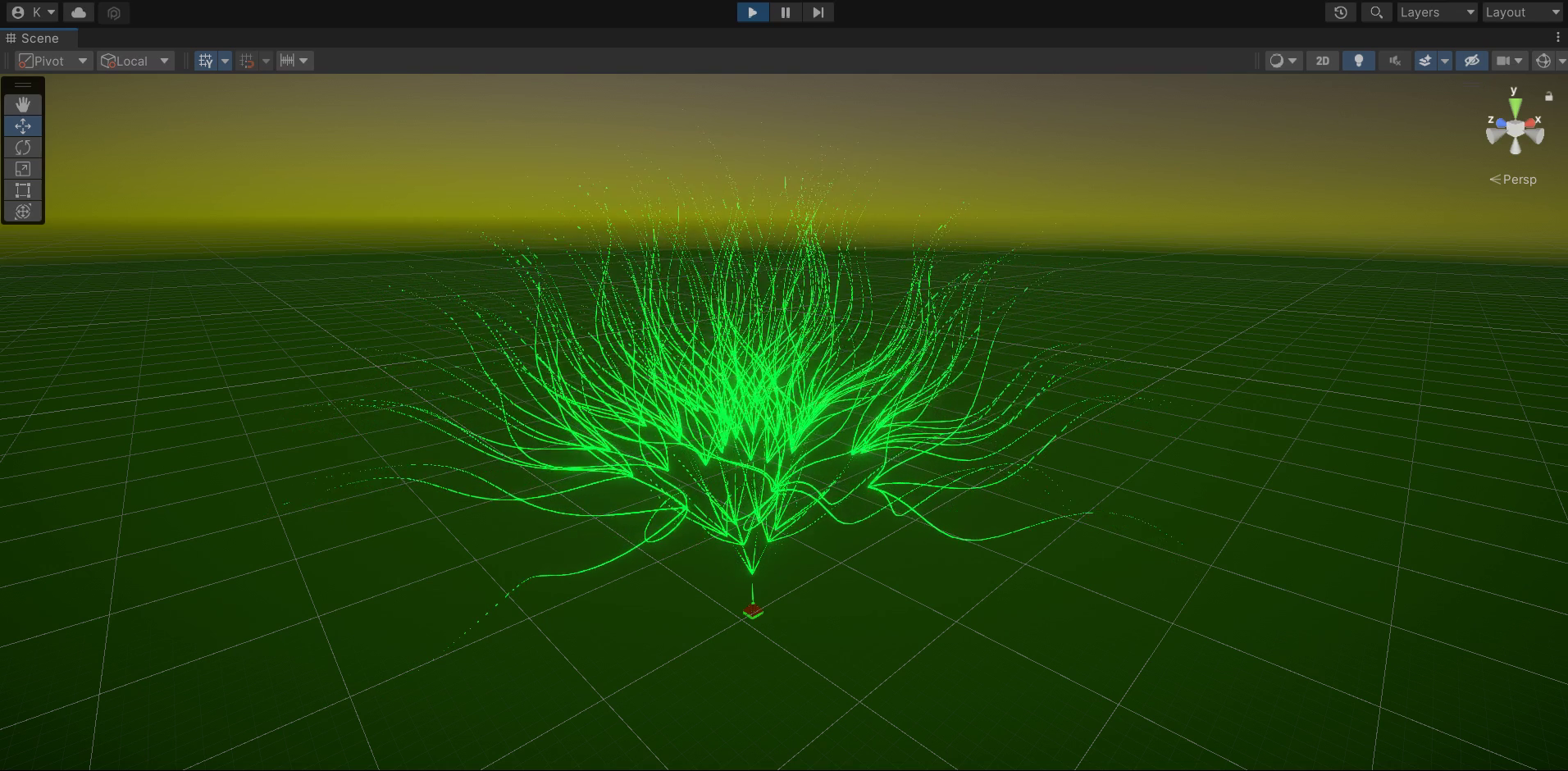This screenshot has height=771, width=1568.
Task: Open the Layout dropdown
Action: point(1524,12)
